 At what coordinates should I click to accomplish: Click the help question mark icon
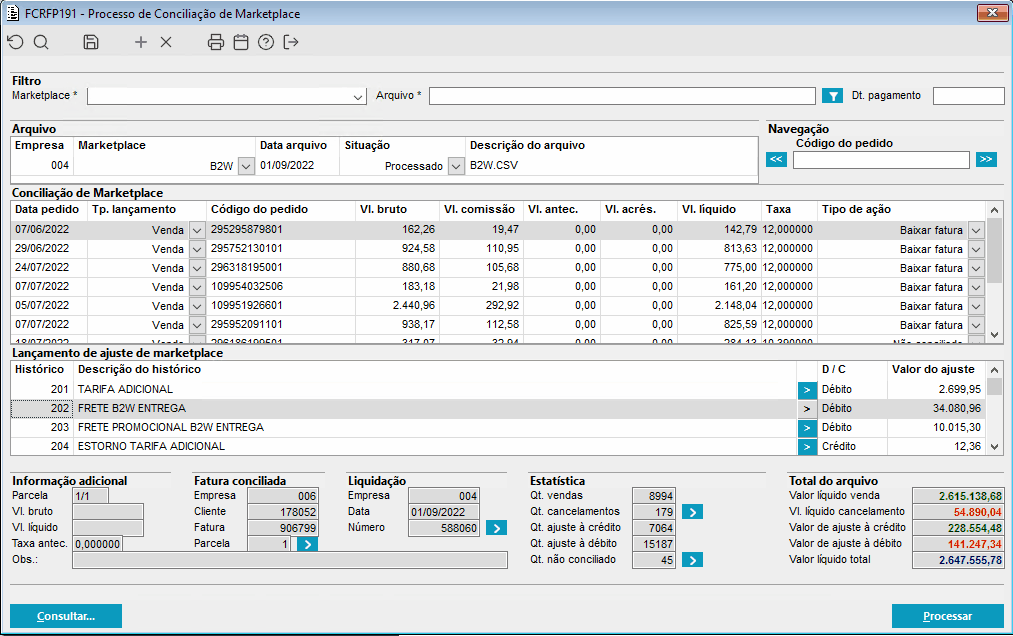tap(266, 42)
